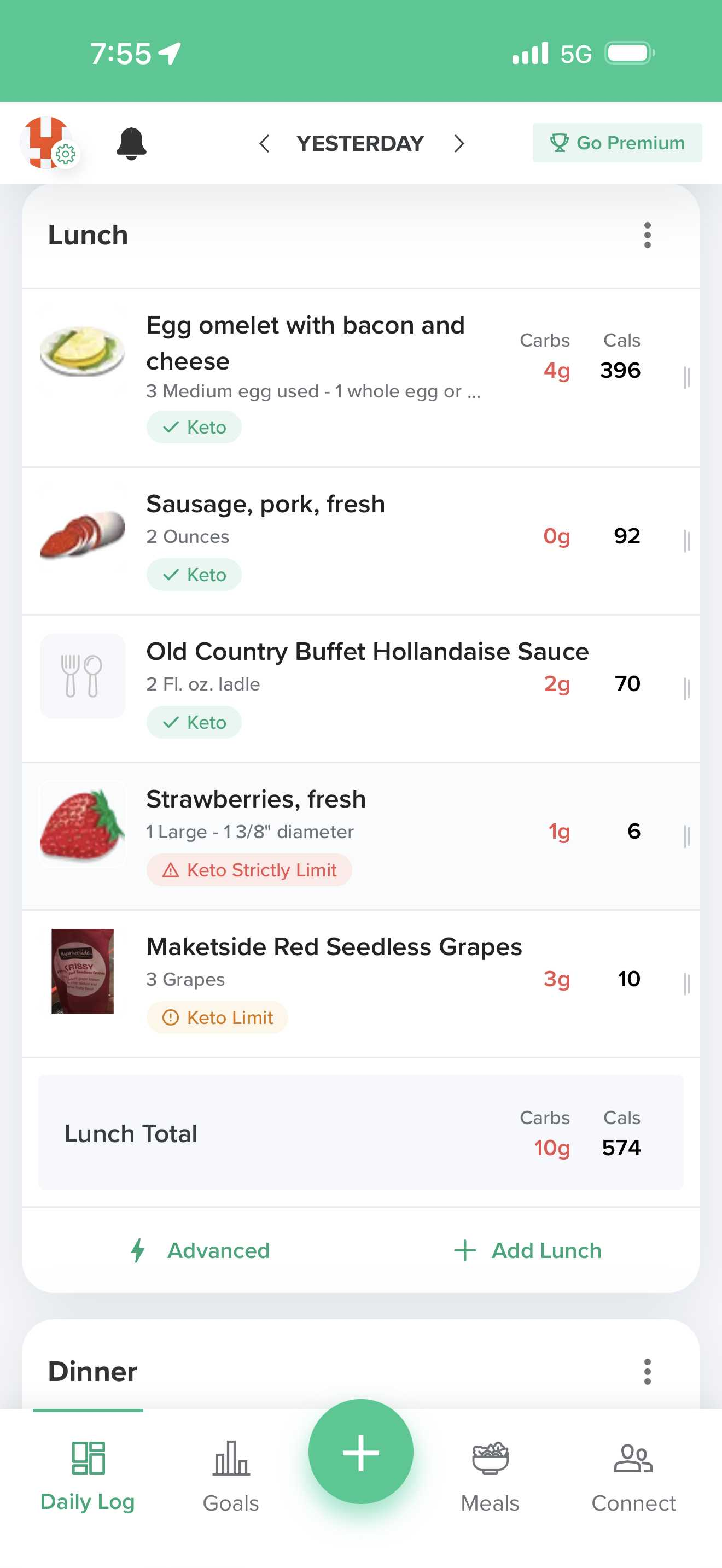Image resolution: width=722 pixels, height=1568 pixels.
Task: Tap Keto Strictly Limit warning badge
Action: tap(249, 870)
